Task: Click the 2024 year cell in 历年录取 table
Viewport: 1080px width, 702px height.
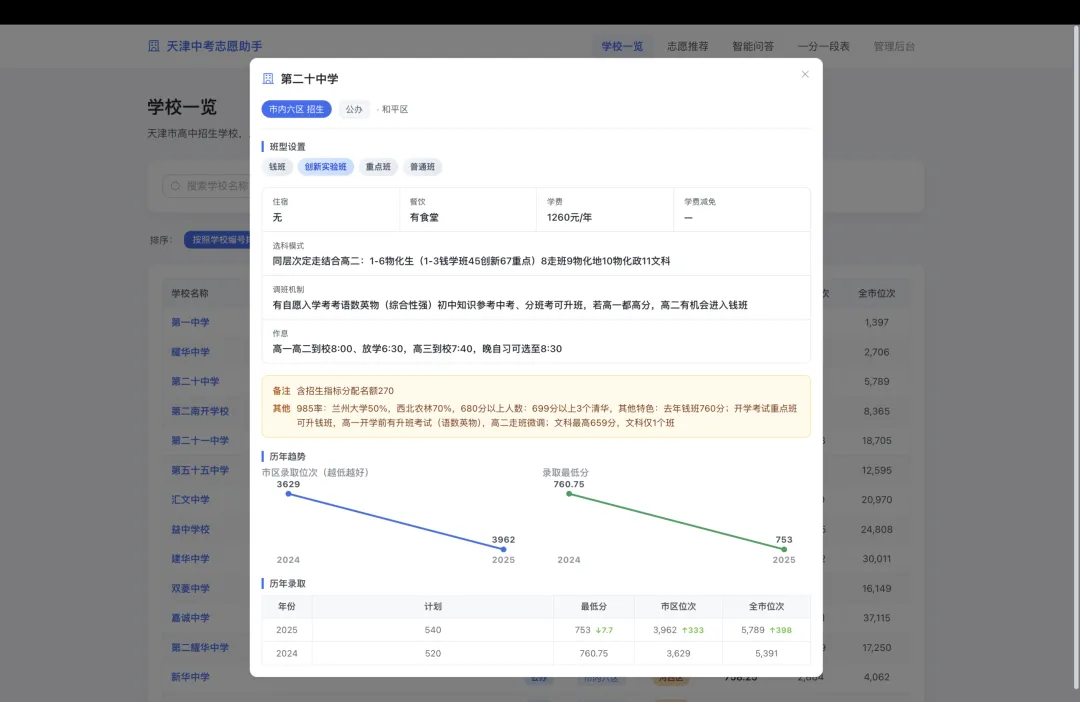Action: click(287, 653)
